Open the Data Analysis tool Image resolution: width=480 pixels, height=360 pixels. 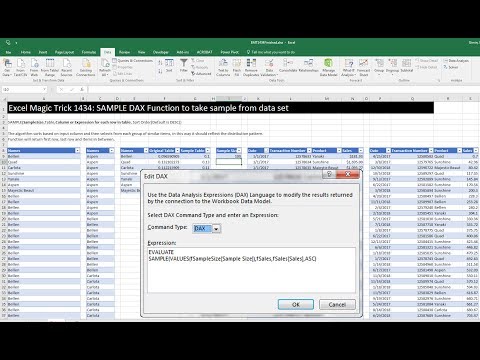tap(456, 61)
